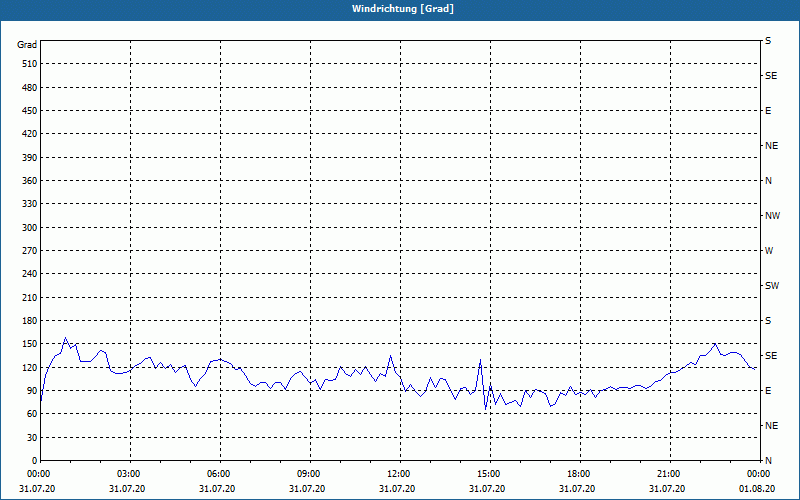
Task: Select the "Grad" axis unit label
Action: [x=27, y=45]
